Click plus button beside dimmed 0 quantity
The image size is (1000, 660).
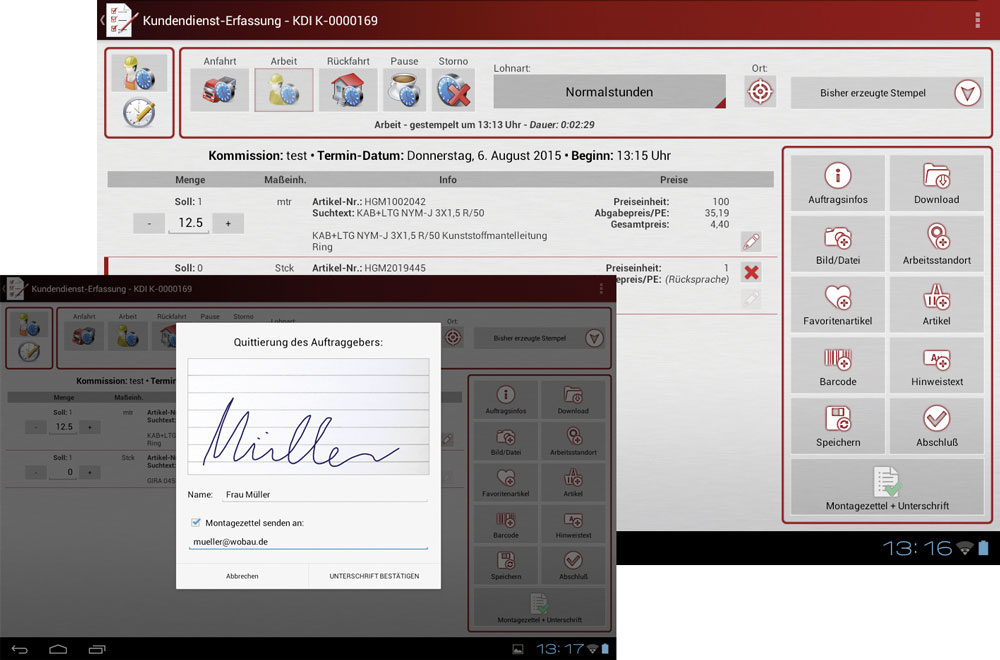point(90,473)
